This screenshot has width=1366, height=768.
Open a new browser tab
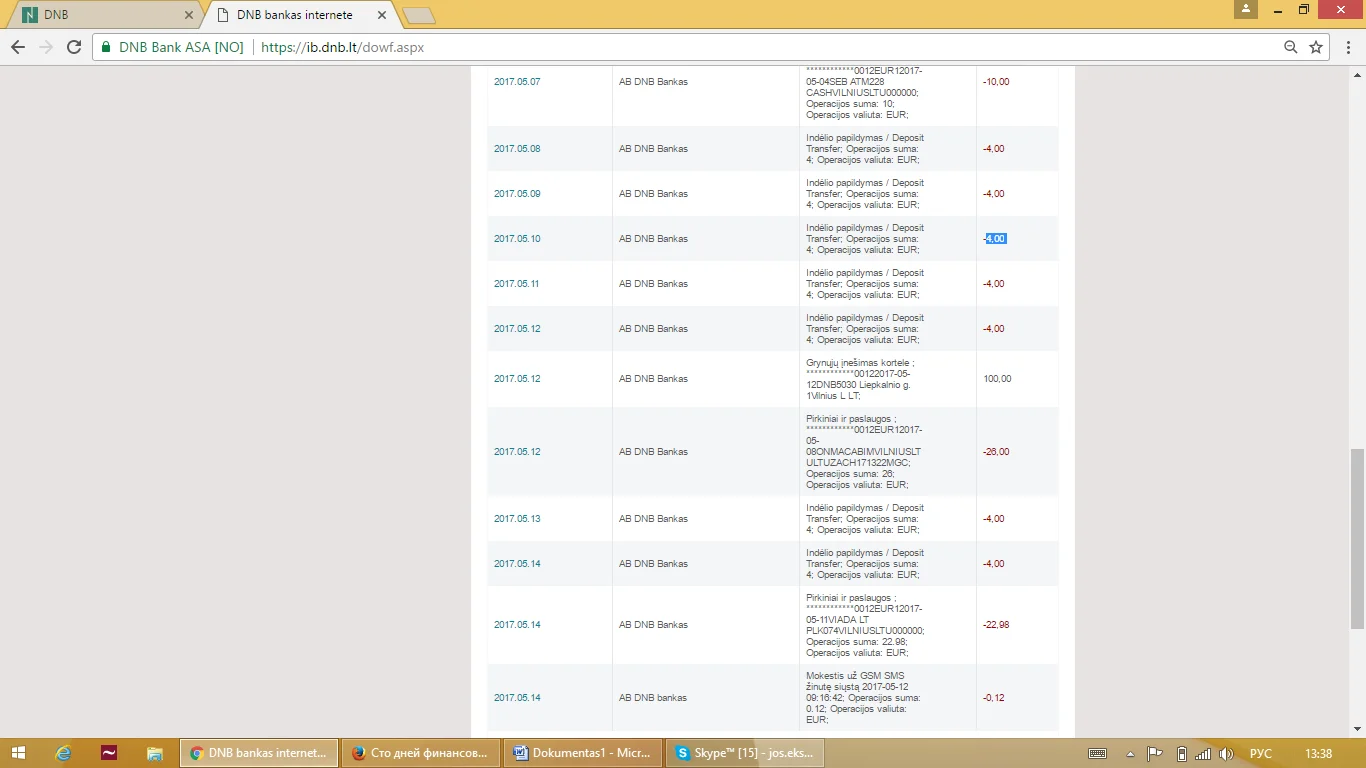click(418, 16)
